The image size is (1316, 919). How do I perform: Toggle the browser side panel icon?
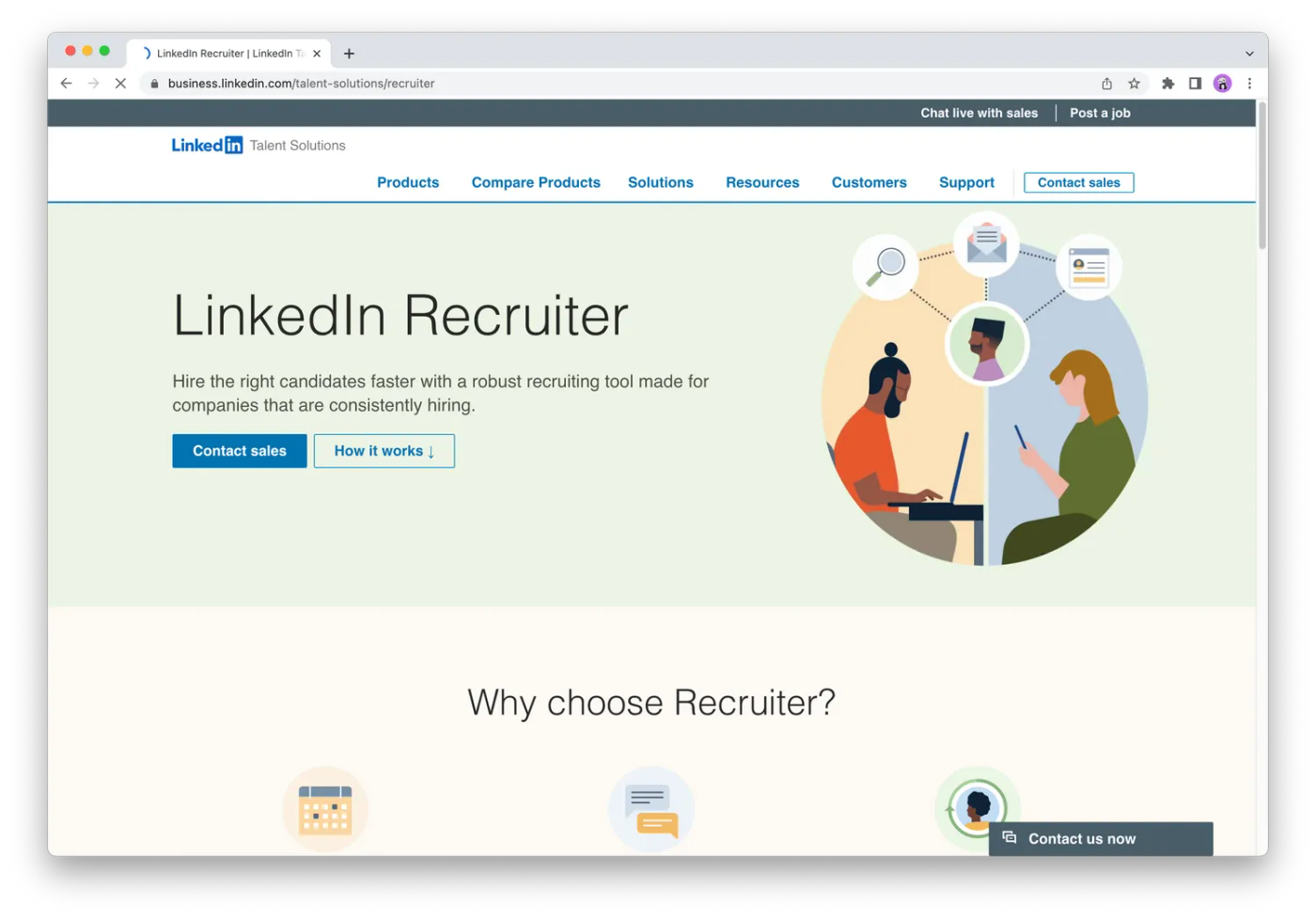point(1195,84)
